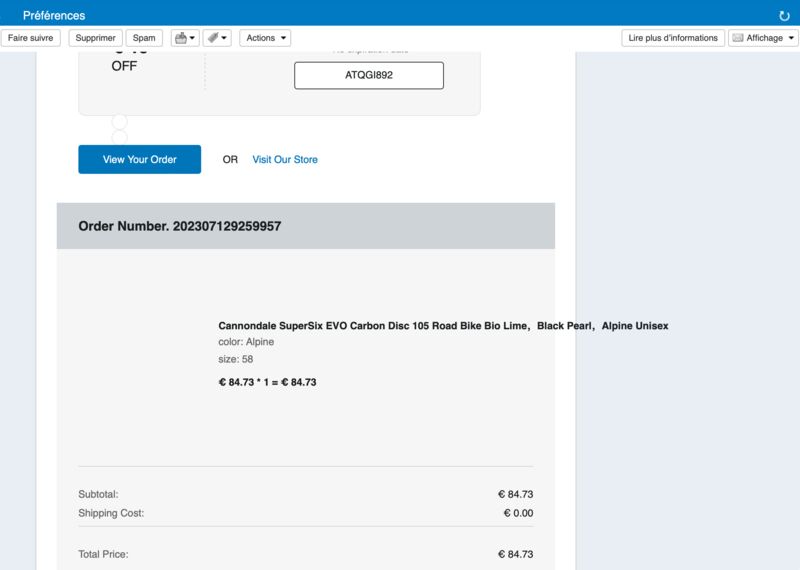Click the View Your Order button
The image size is (800, 570).
point(139,159)
